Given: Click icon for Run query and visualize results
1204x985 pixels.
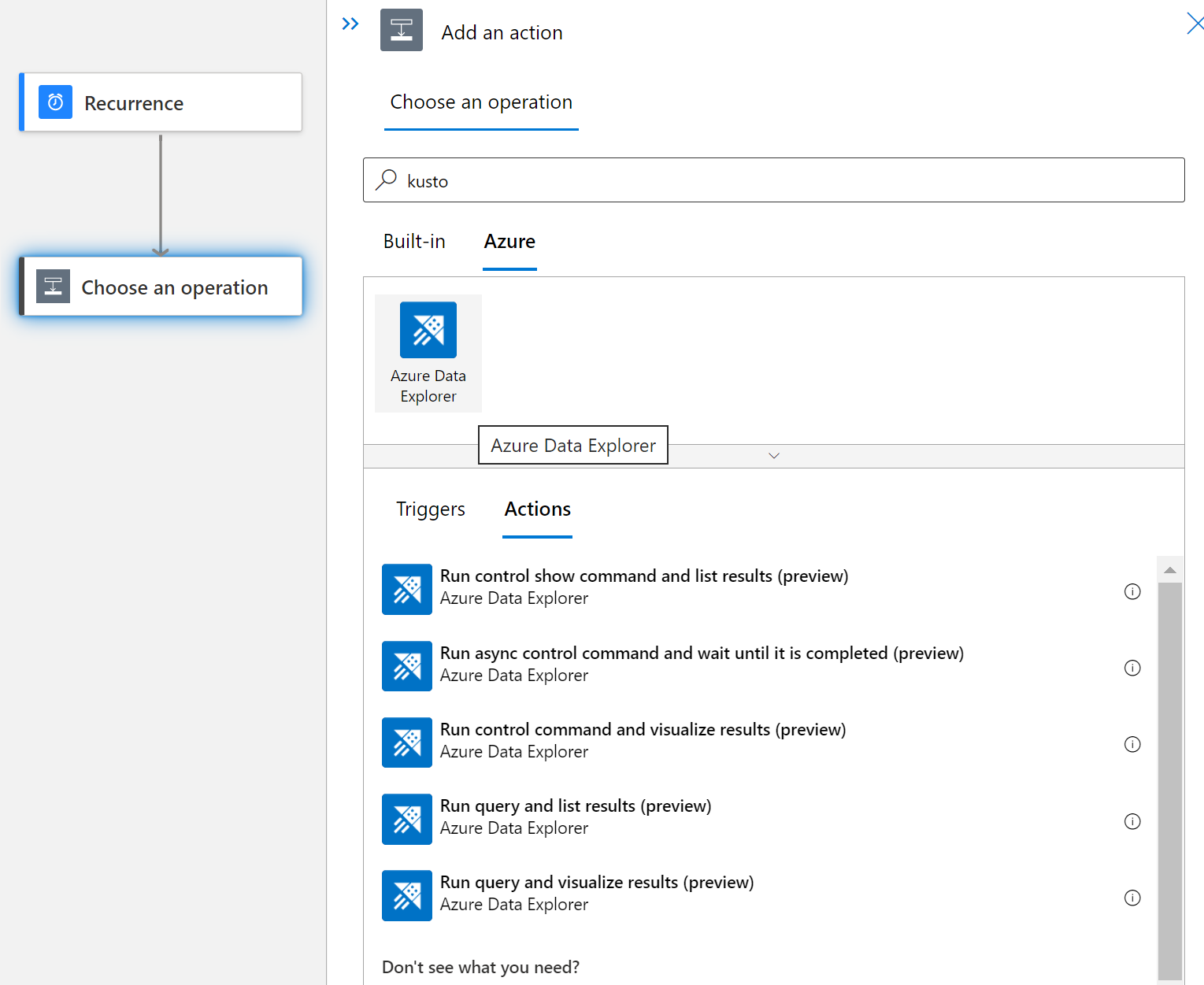Looking at the screenshot, I should point(407,895).
